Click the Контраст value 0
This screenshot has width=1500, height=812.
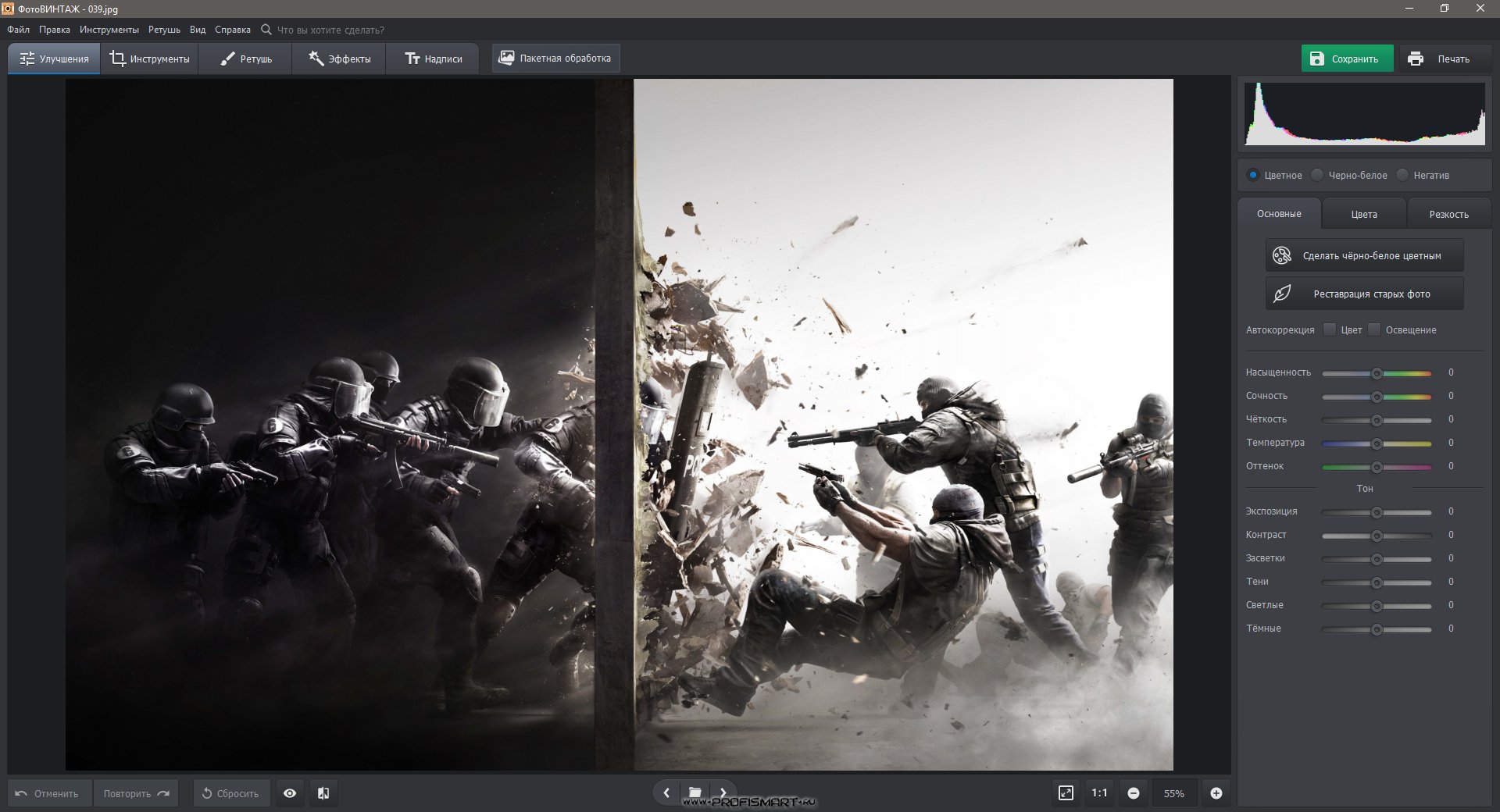point(1451,535)
